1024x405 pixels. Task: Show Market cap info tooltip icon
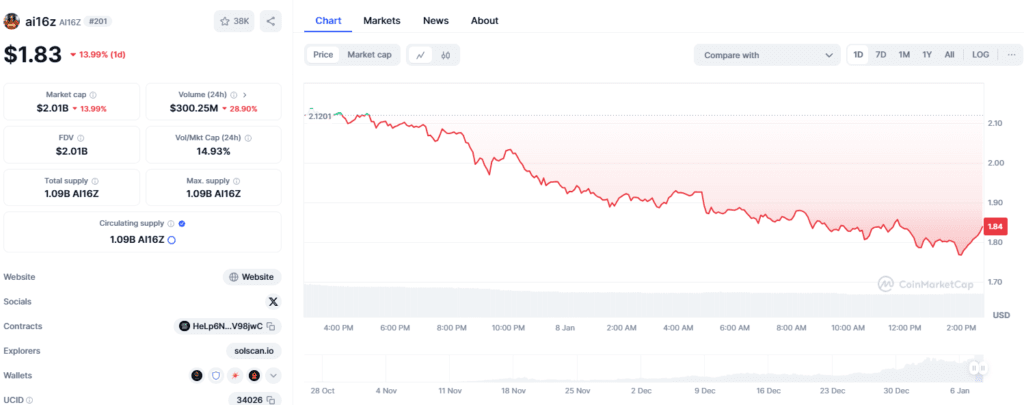point(93,95)
